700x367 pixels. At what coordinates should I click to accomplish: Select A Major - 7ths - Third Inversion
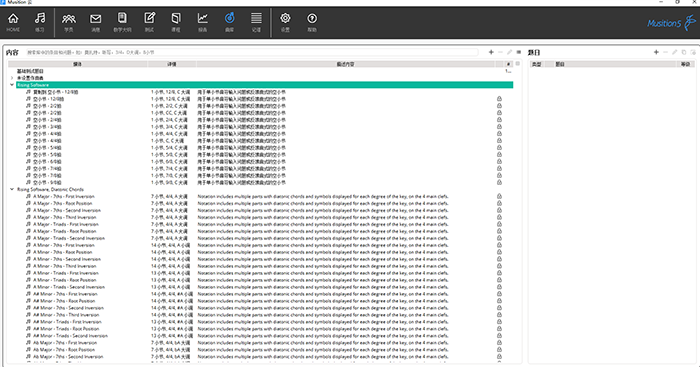pos(65,217)
